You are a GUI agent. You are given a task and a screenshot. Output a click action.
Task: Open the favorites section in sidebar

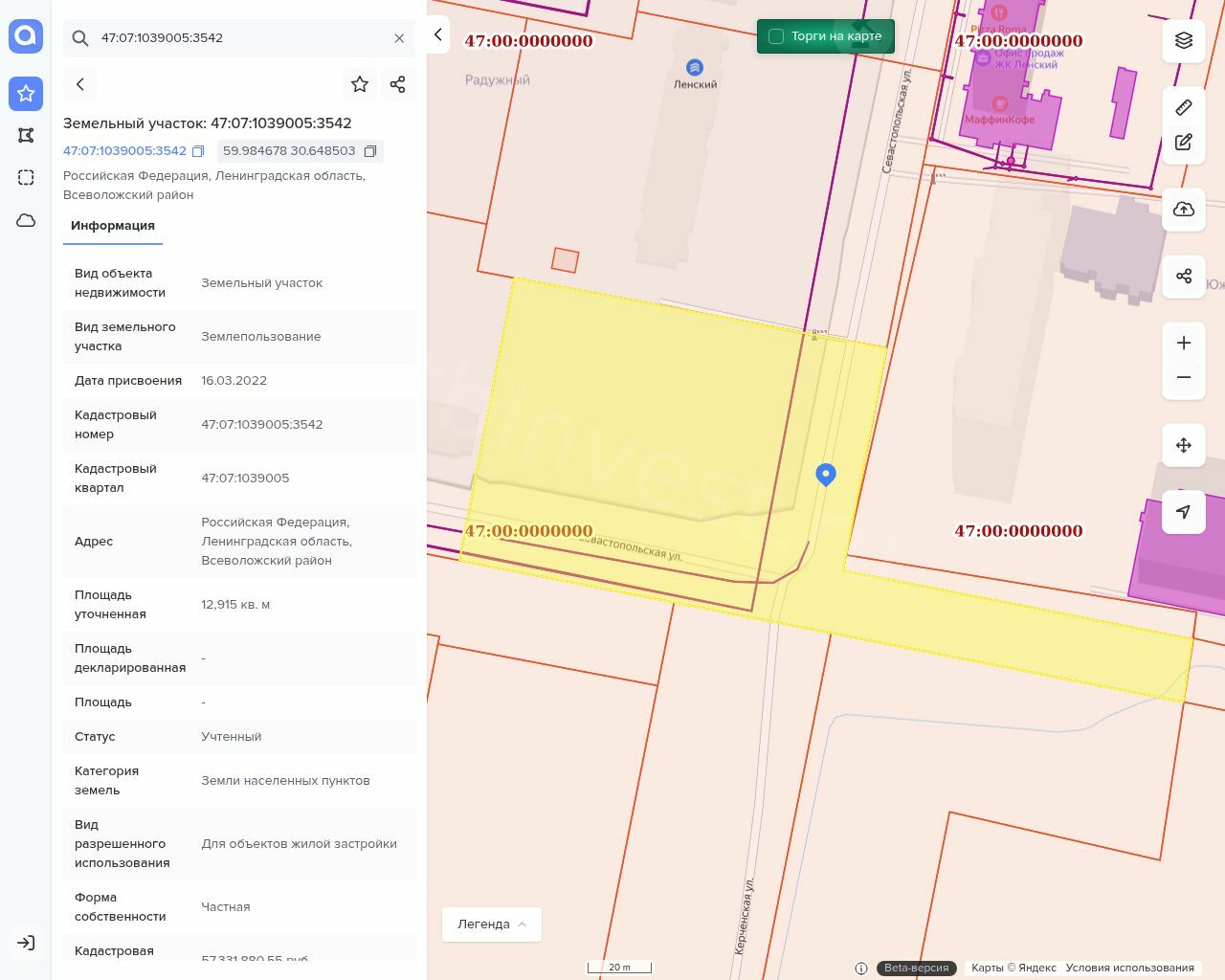[x=26, y=94]
